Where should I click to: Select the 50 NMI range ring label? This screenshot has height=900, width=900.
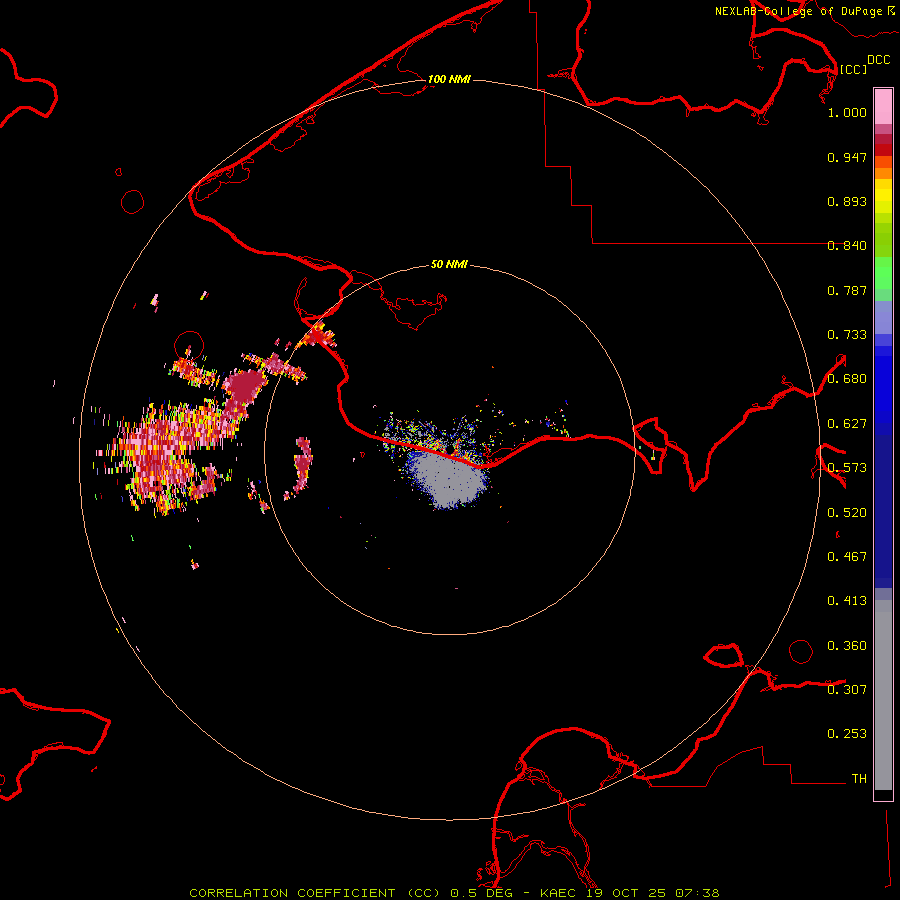[x=449, y=264]
